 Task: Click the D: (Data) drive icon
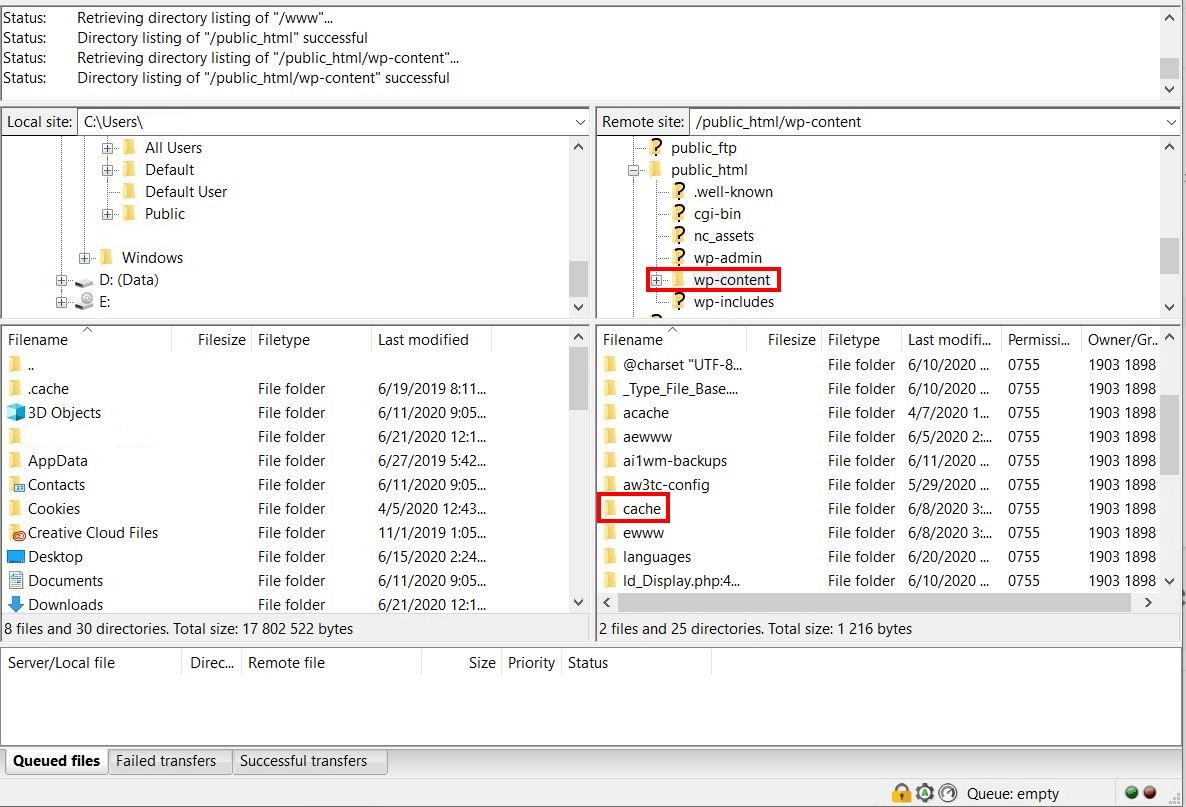click(84, 281)
